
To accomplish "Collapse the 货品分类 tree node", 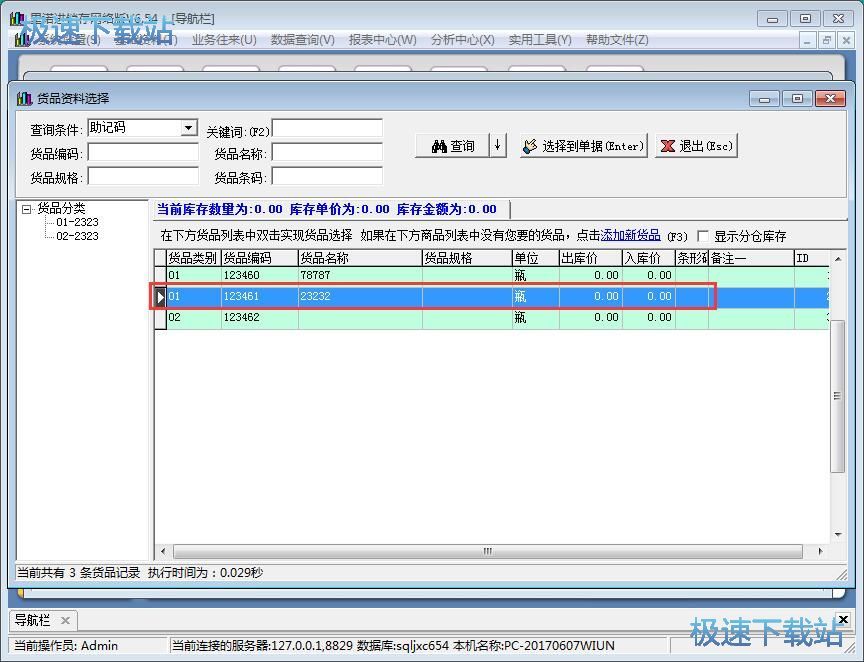I will 26,209.
